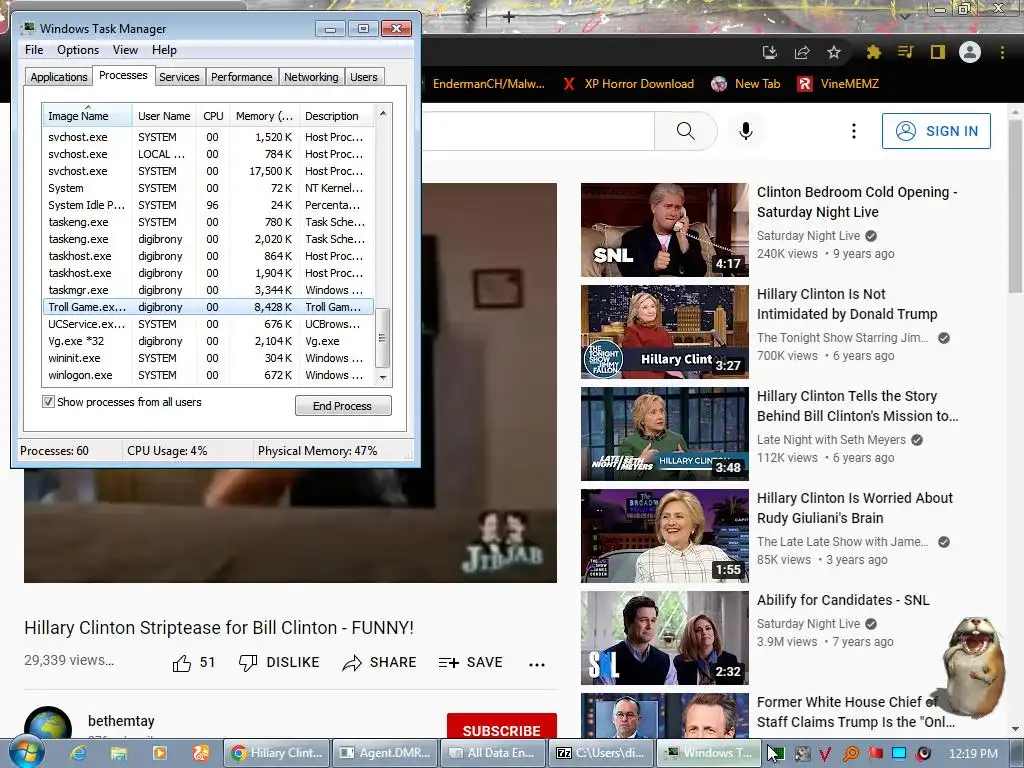The height and width of the screenshot is (768, 1024).
Task: Select the Troll Game.exe process row
Action: (x=208, y=307)
